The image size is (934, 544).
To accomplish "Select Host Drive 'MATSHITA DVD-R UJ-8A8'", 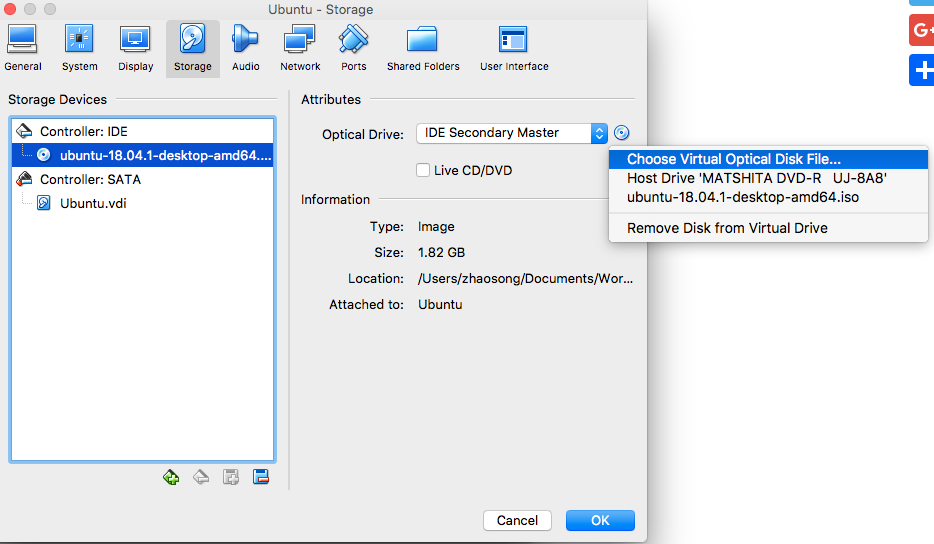I will tap(768, 178).
